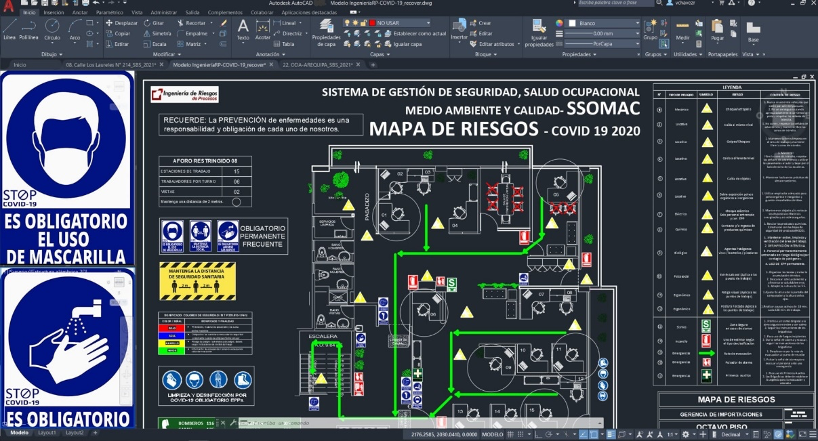Activate the Círculo tool
The image size is (818, 441).
pyautogui.click(x=51, y=28)
